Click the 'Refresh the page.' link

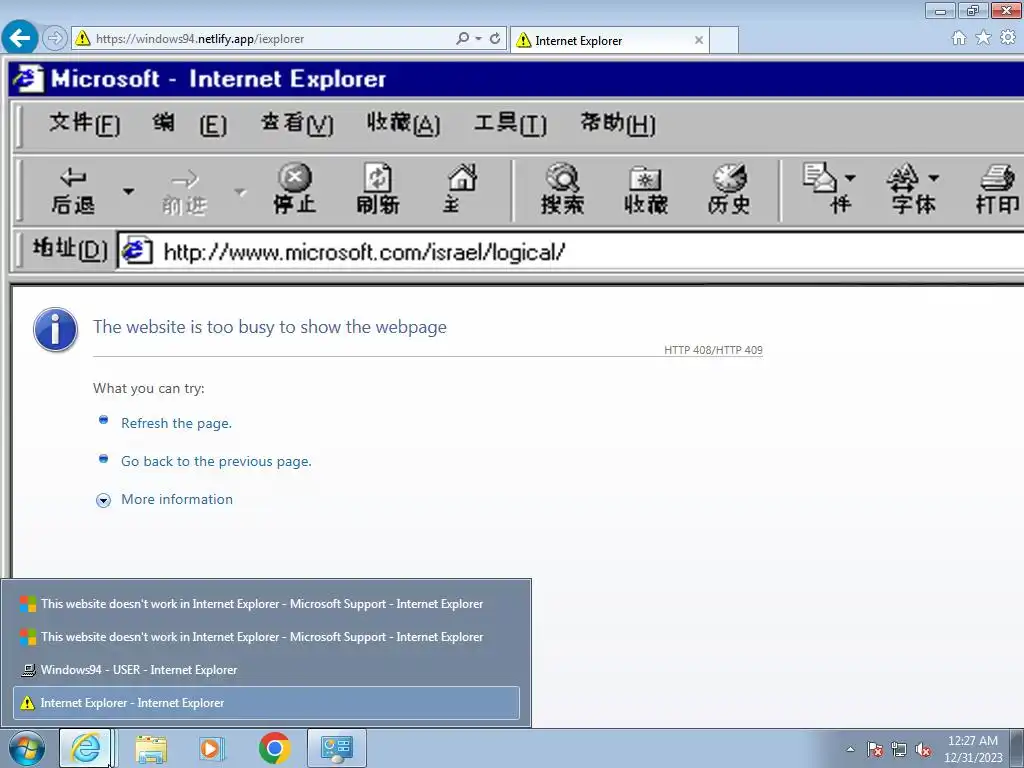click(176, 423)
